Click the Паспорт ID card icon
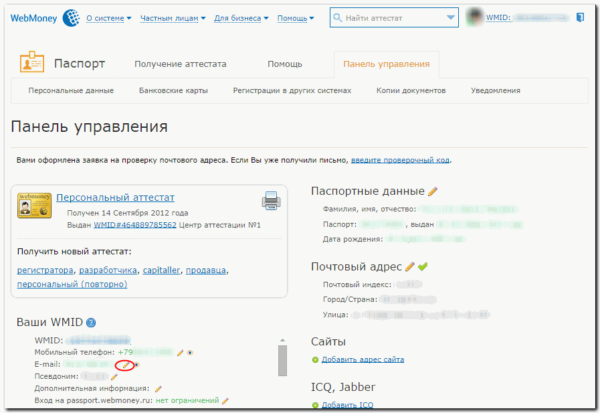The width and height of the screenshot is (600, 413). [32, 62]
